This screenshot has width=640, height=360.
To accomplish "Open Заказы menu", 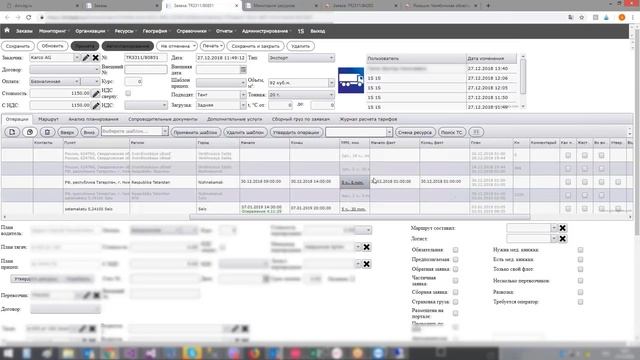I will (24, 31).
